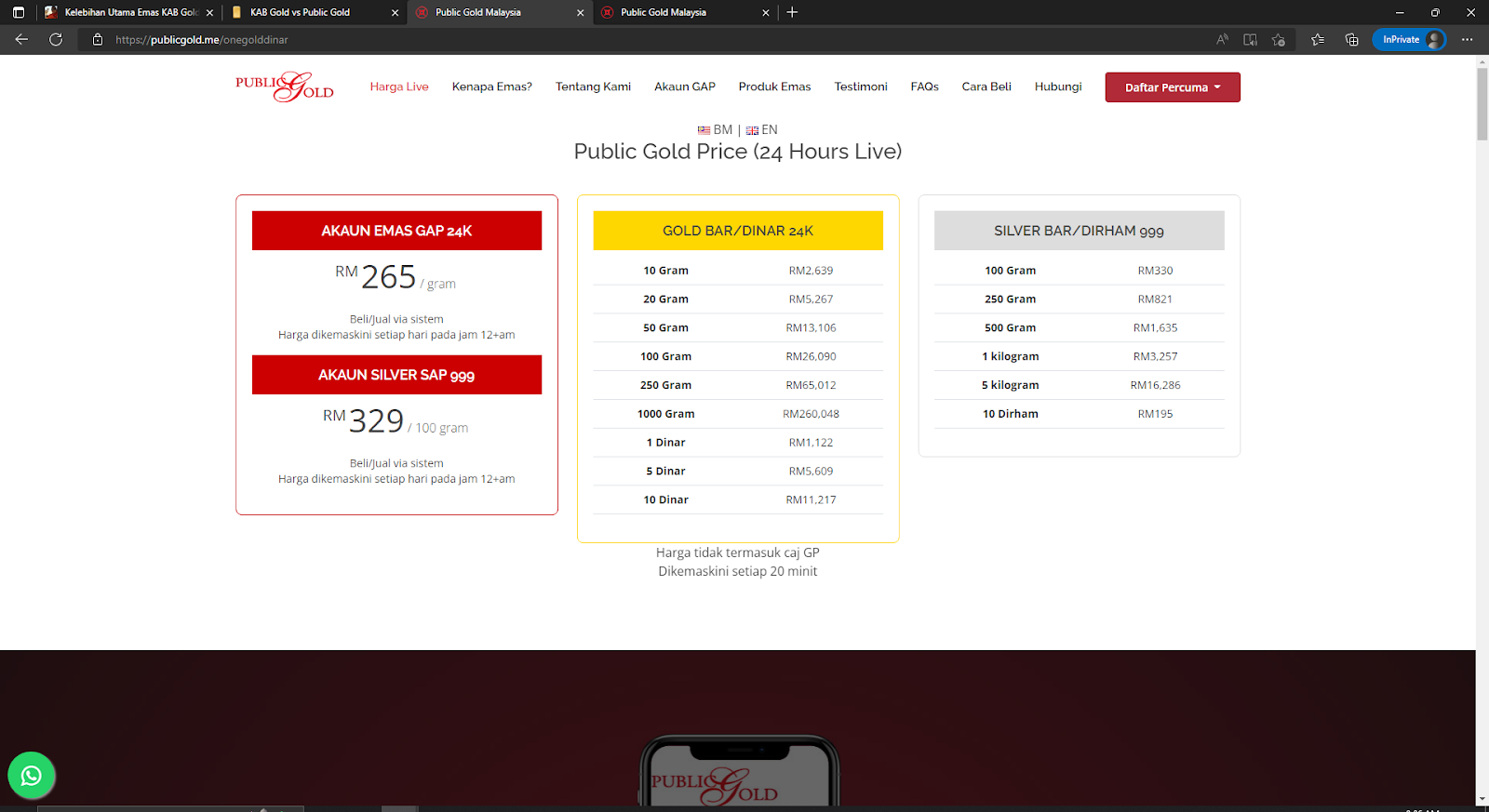1489x812 pixels.
Task: Click the Public Gold logo in header
Action: [x=285, y=87]
